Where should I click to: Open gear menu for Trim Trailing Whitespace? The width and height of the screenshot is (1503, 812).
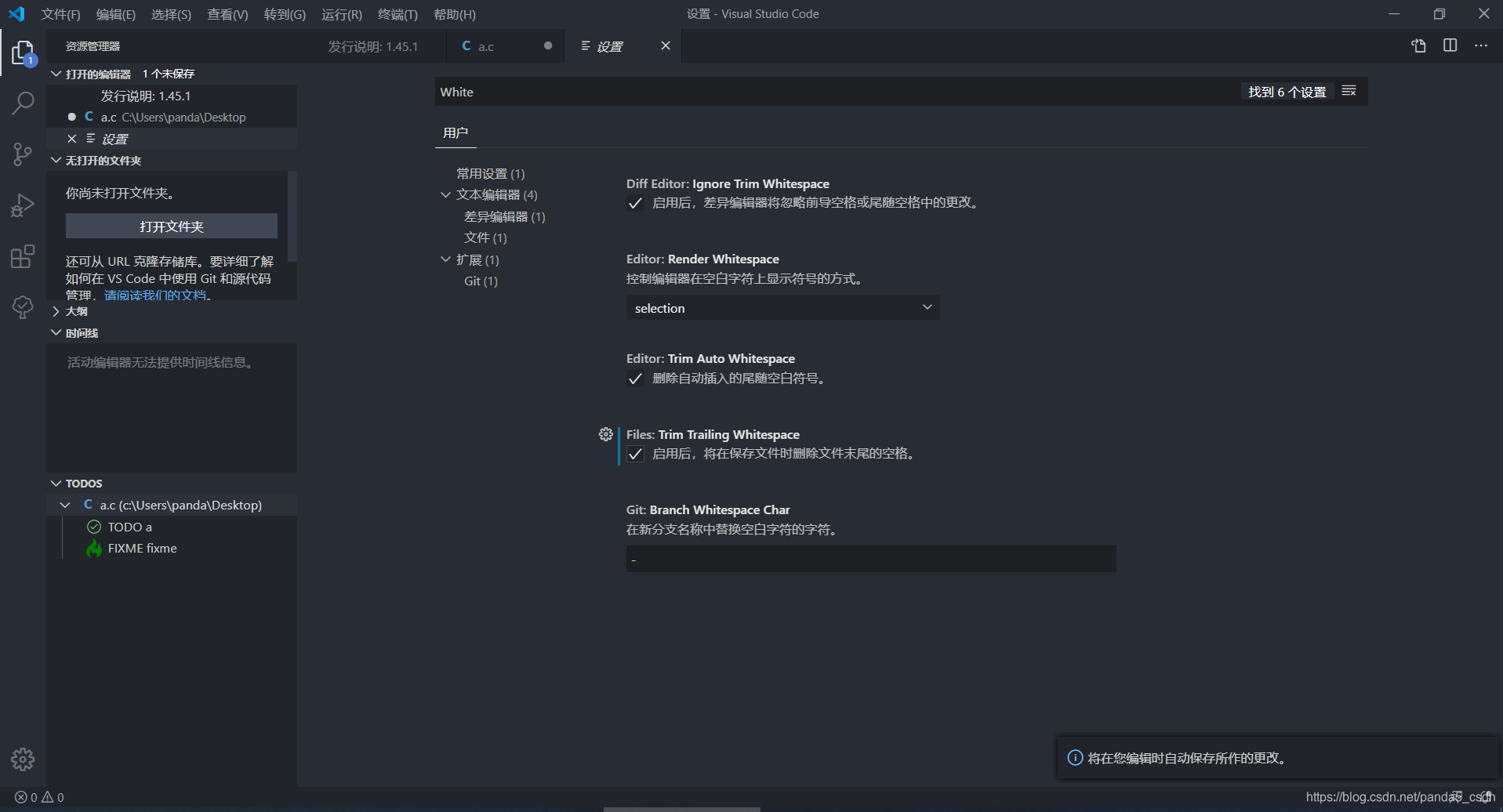(x=605, y=434)
